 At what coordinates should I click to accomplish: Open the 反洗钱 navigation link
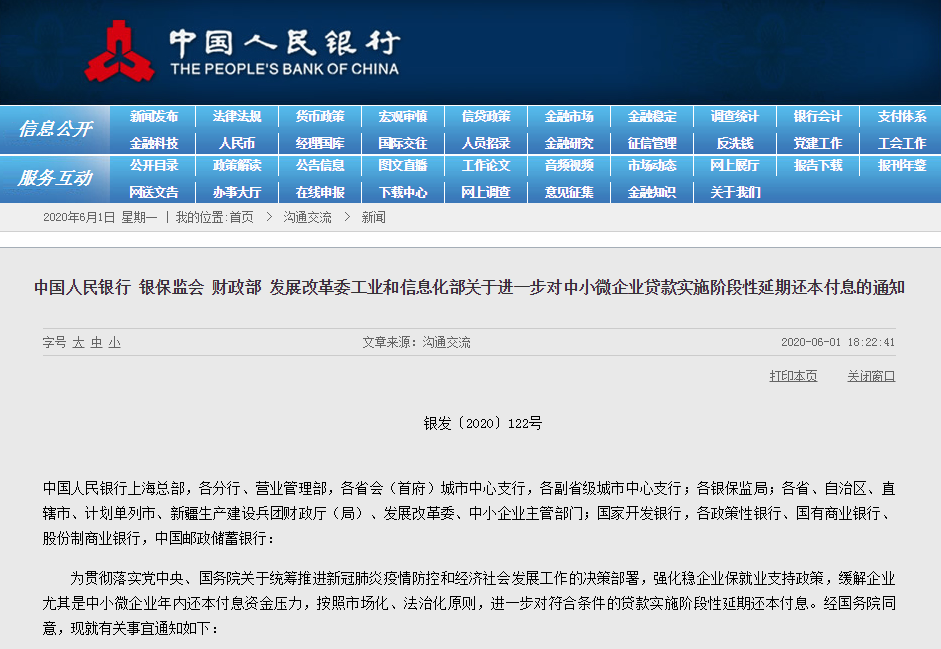pyautogui.click(x=735, y=143)
